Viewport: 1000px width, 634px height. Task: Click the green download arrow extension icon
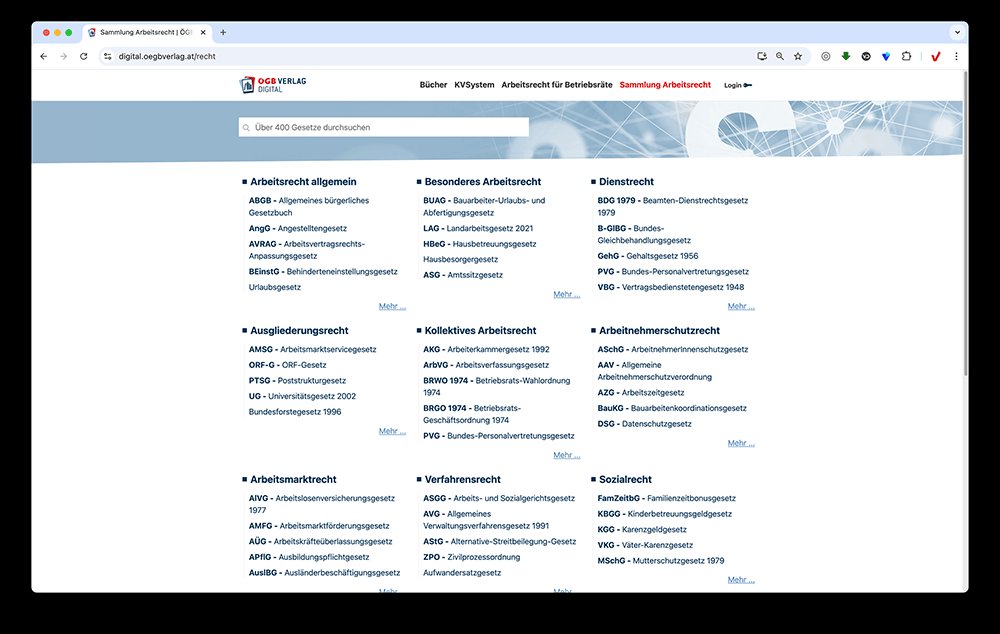point(845,57)
